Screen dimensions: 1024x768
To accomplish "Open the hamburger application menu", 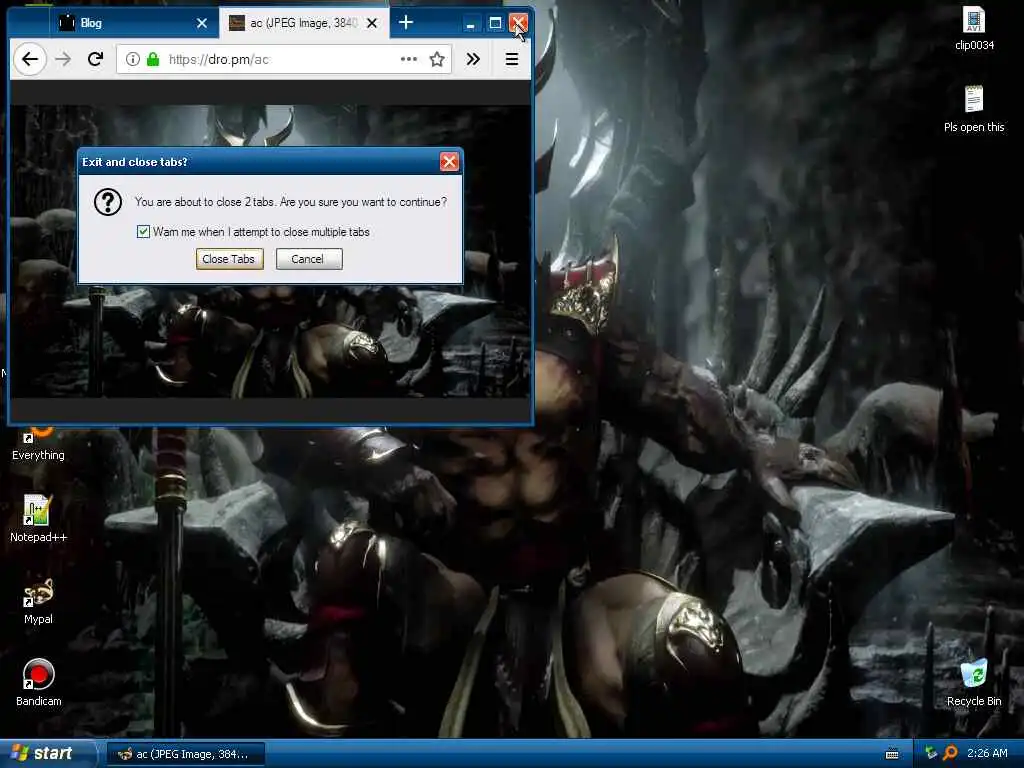I will click(x=512, y=59).
